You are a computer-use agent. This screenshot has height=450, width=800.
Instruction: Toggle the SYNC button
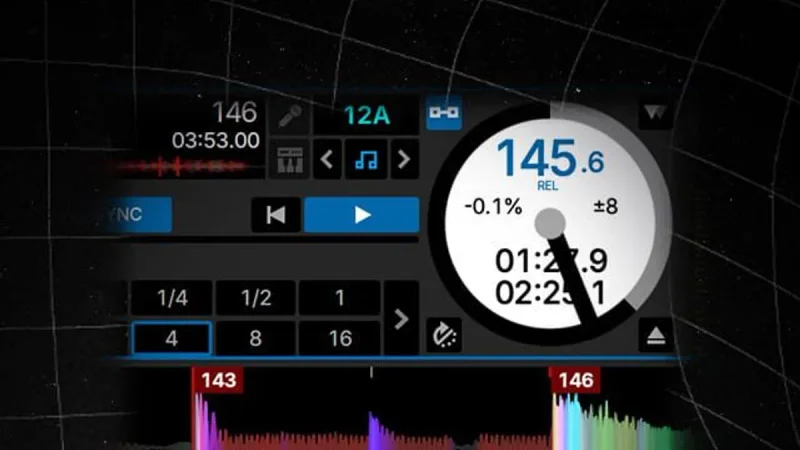(x=137, y=214)
